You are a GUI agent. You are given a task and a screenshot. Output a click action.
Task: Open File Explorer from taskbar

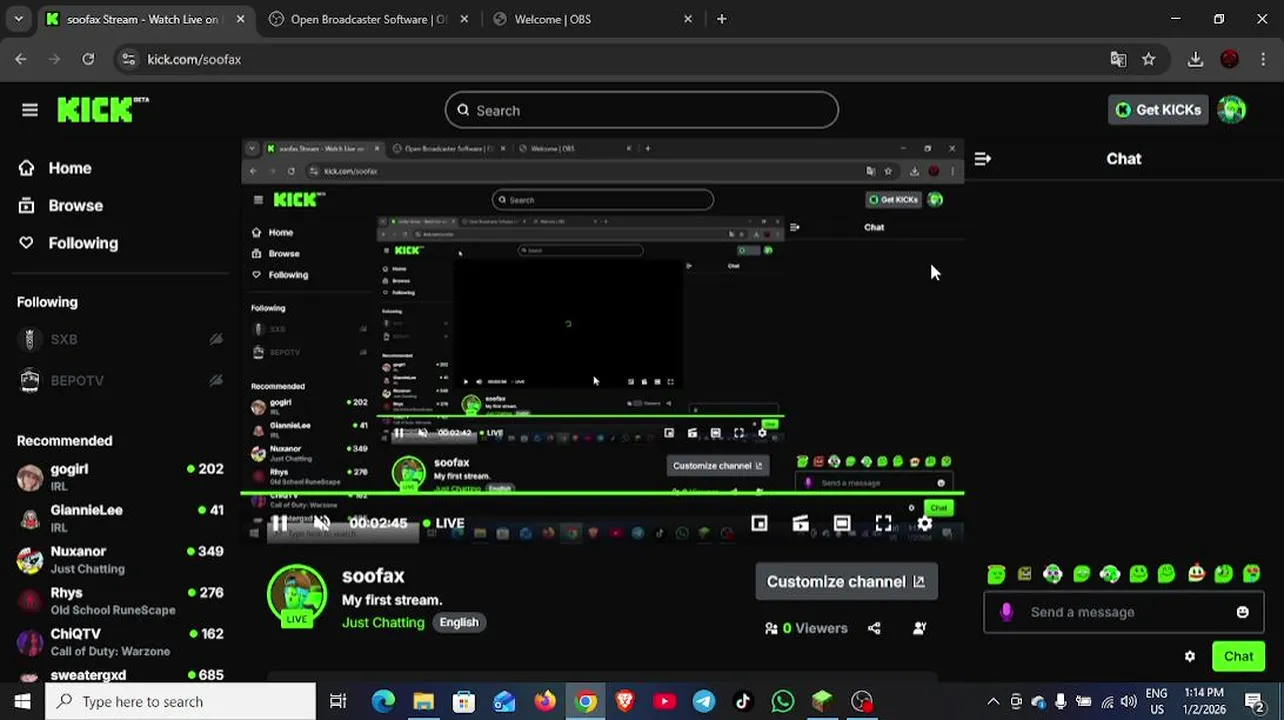[x=423, y=701]
